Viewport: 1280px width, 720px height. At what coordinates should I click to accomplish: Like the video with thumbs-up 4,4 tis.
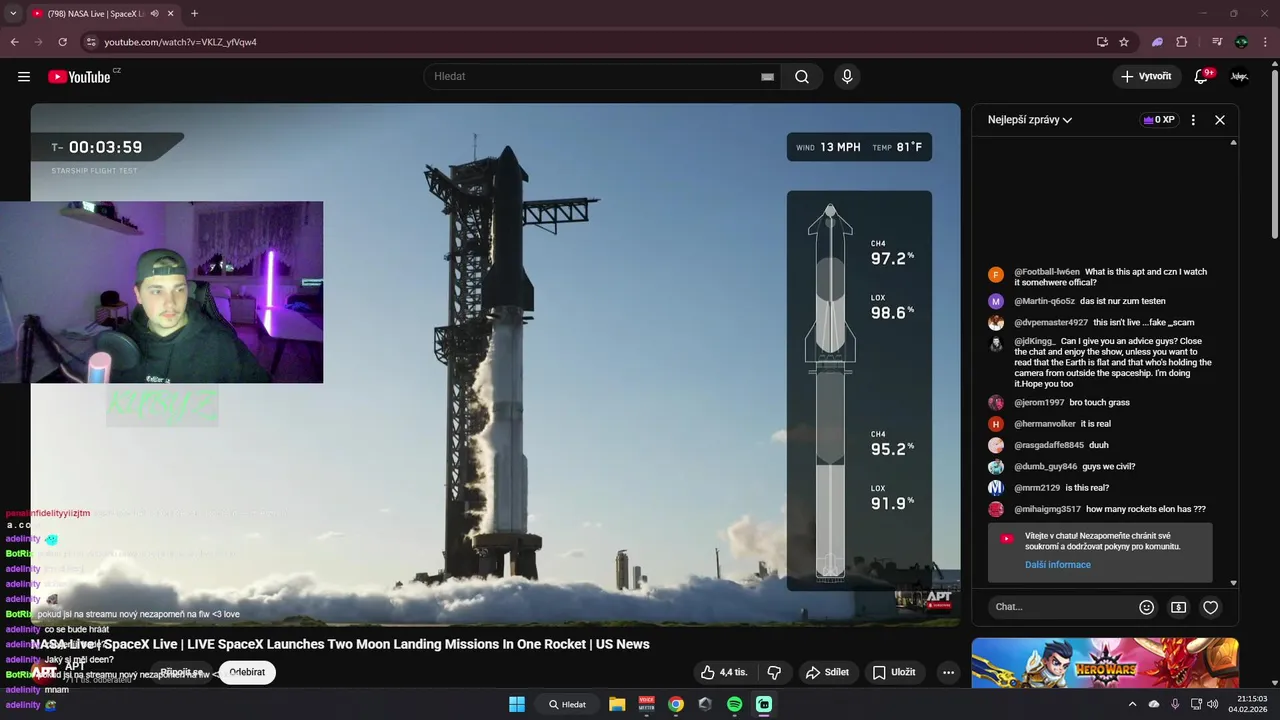pos(724,672)
